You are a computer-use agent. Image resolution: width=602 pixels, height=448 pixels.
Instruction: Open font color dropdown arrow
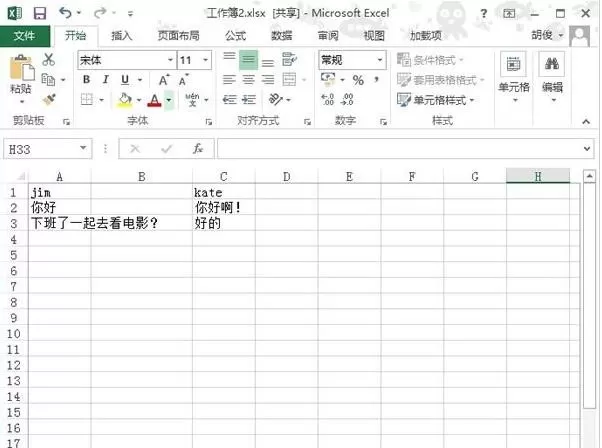click(169, 100)
